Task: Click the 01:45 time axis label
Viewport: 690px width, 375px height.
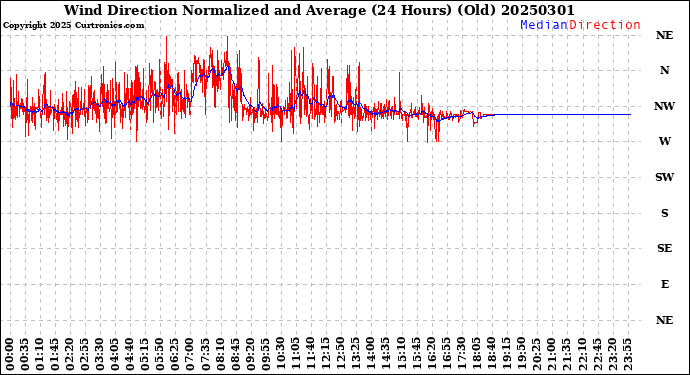Action: click(55, 354)
